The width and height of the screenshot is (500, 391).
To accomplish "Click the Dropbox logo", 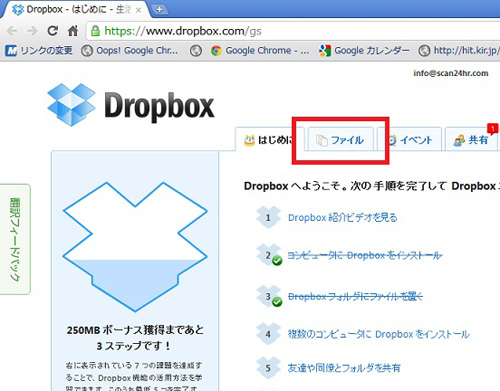I will click(x=131, y=105).
